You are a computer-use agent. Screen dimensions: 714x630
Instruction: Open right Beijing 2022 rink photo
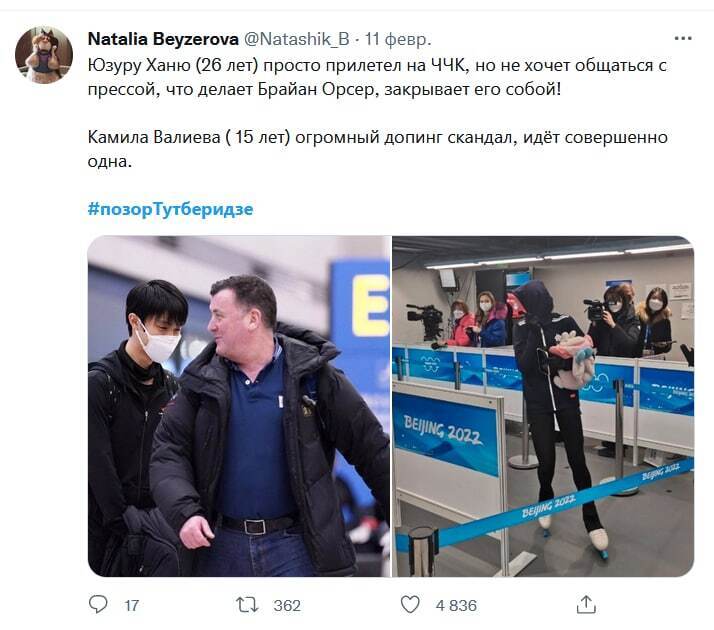point(543,406)
